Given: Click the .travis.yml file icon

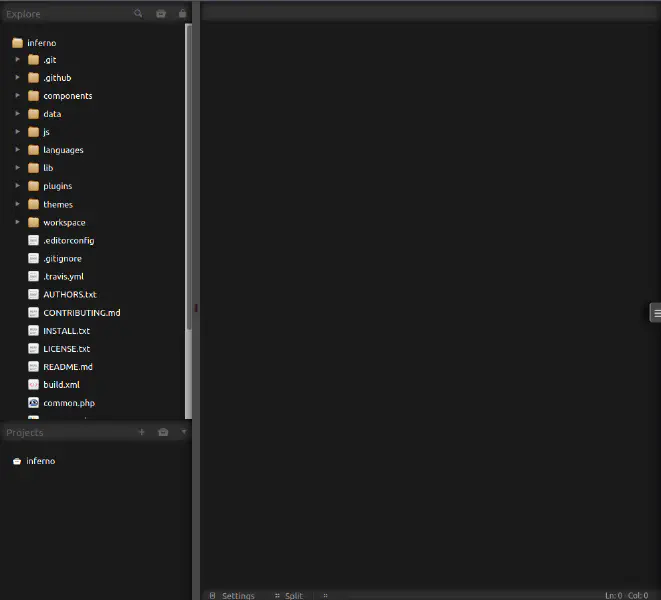Looking at the screenshot, I should click(33, 277).
